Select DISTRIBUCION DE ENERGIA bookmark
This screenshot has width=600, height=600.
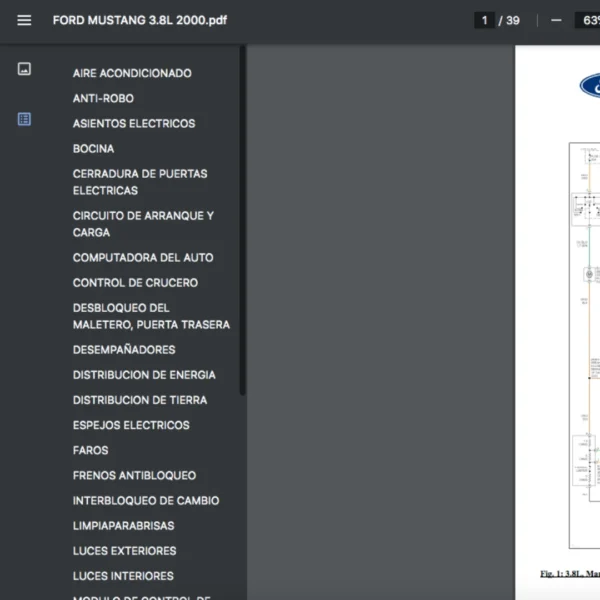click(x=144, y=374)
